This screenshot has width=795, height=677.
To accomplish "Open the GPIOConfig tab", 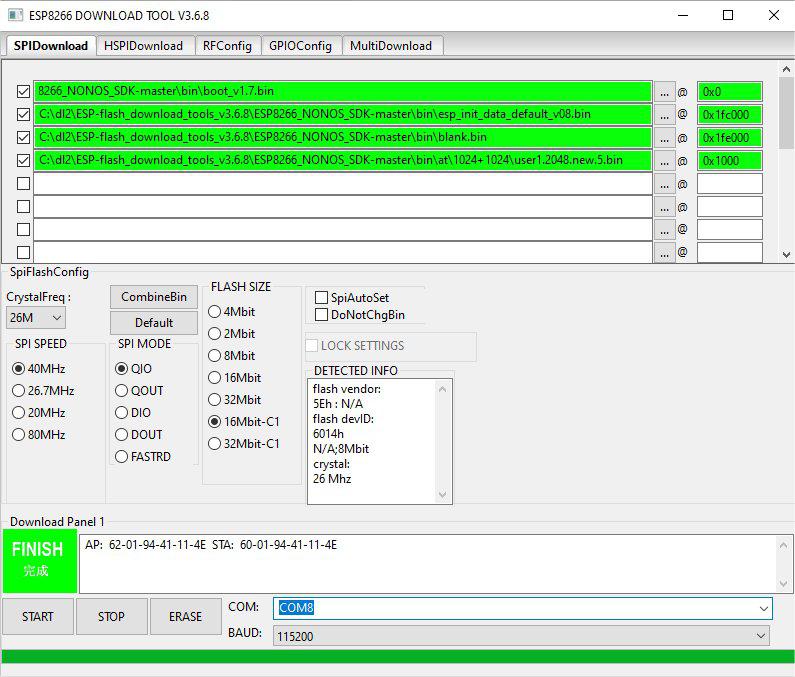I will (x=300, y=46).
